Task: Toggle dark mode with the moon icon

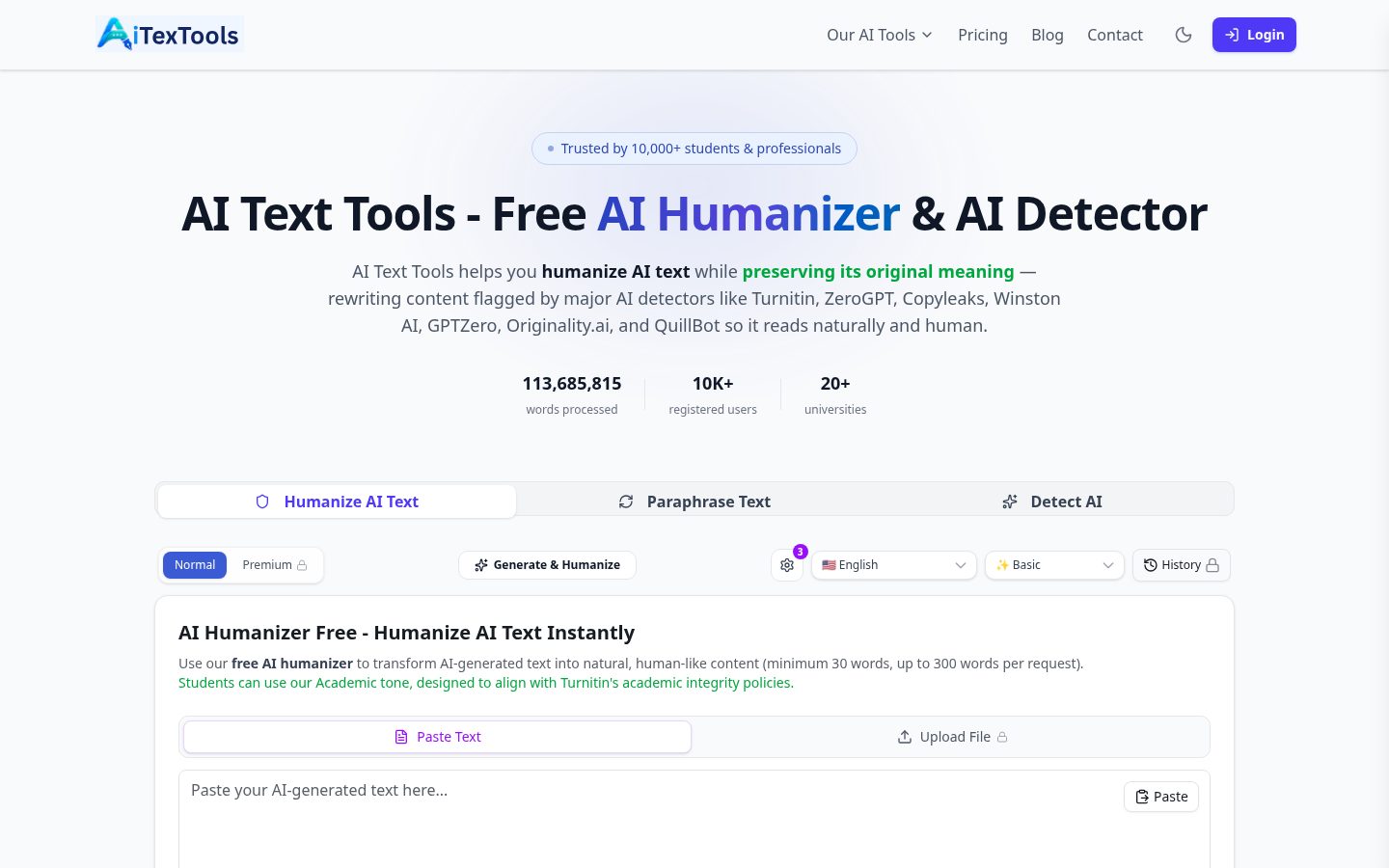Action: pos(1184,35)
